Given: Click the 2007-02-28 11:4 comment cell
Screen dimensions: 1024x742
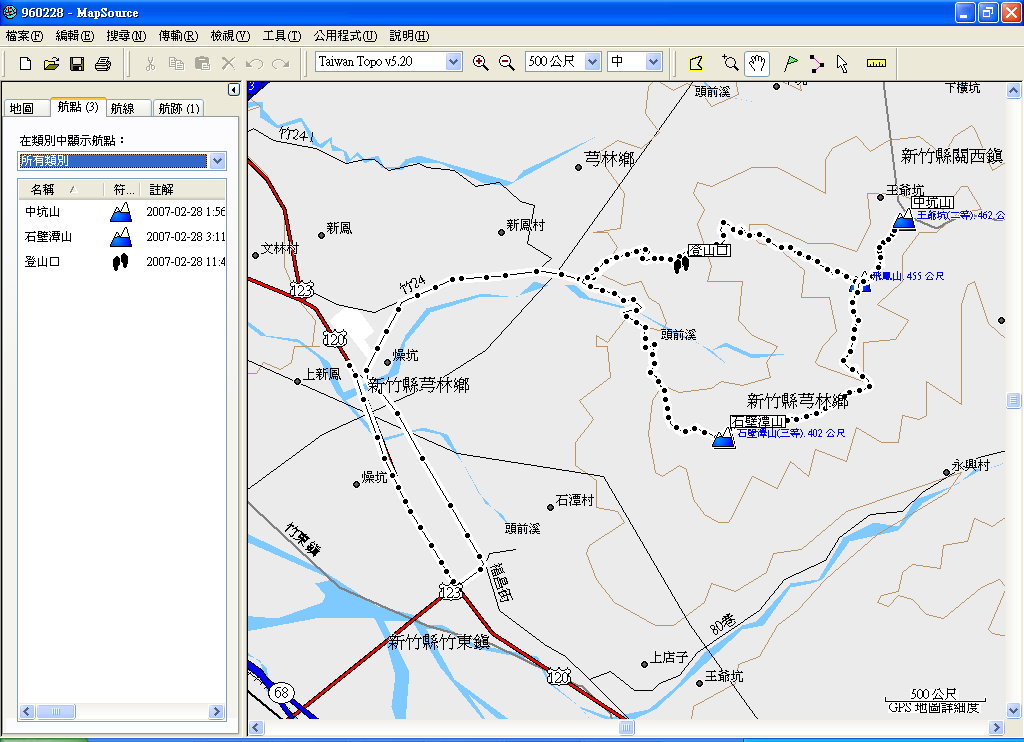Looking at the screenshot, I should (185, 262).
